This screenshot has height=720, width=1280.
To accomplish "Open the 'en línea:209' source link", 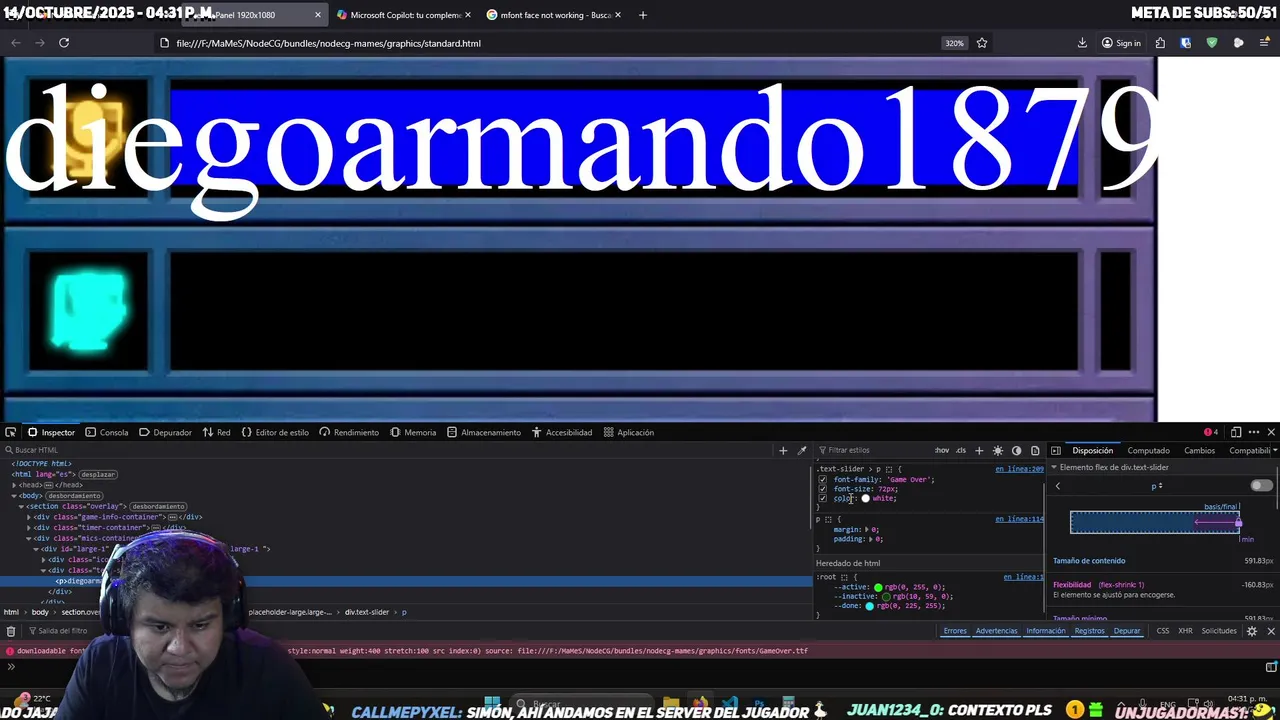I will (1019, 469).
